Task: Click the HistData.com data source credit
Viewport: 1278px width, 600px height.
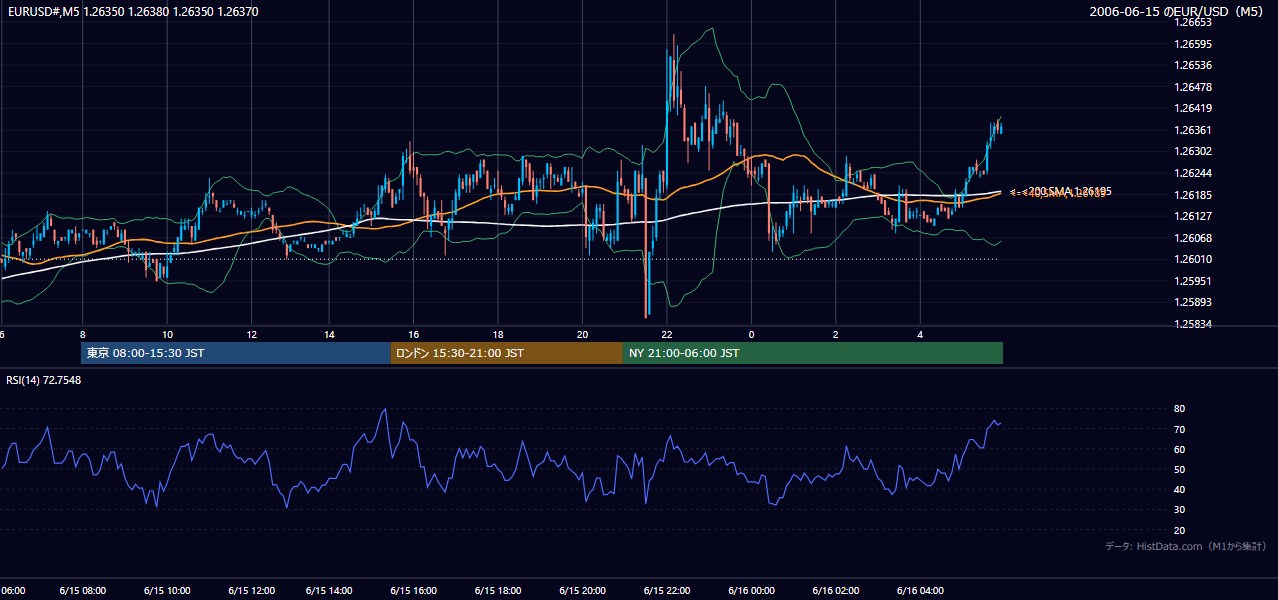Action: tap(1185, 546)
